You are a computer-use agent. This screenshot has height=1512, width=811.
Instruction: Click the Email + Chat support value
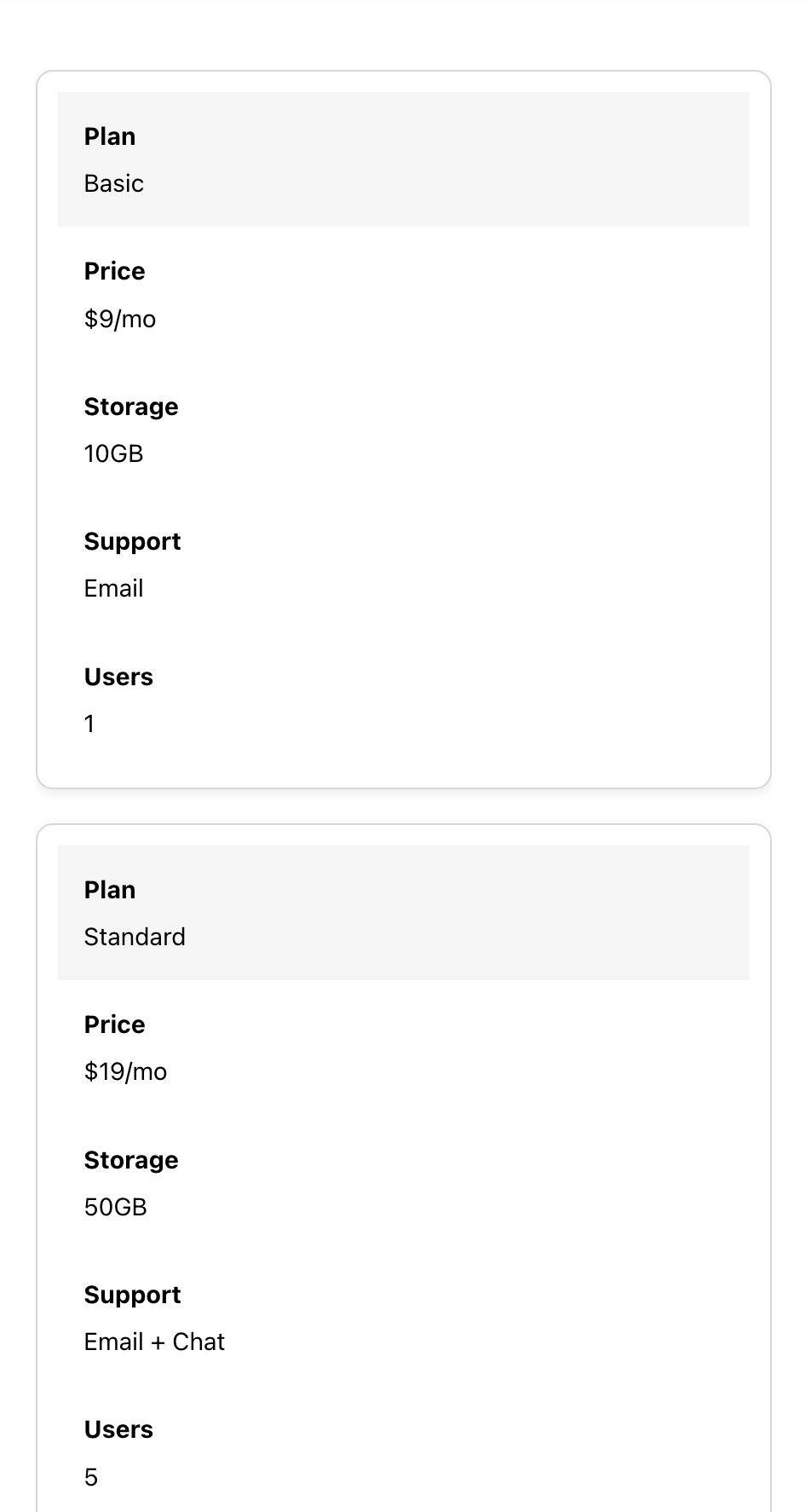click(x=154, y=1342)
